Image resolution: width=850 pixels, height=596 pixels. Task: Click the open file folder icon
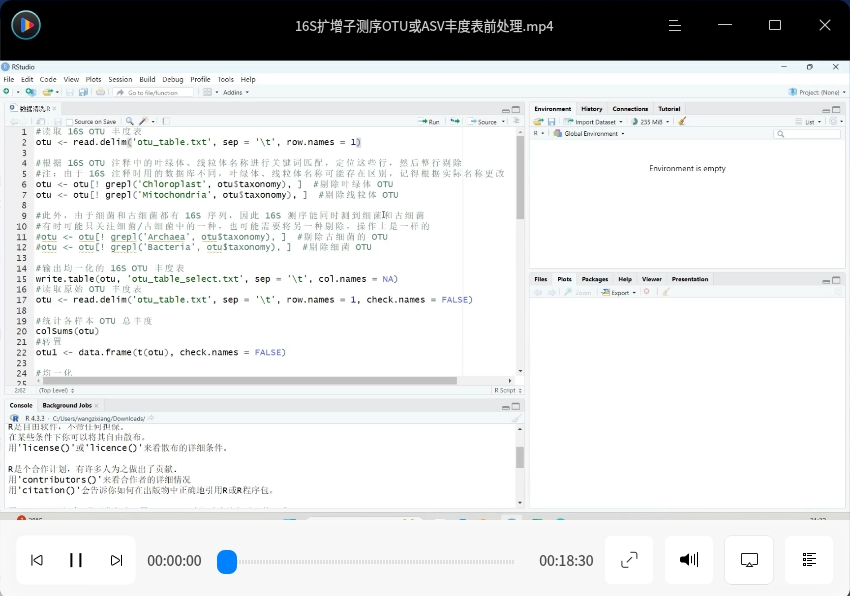[48, 92]
